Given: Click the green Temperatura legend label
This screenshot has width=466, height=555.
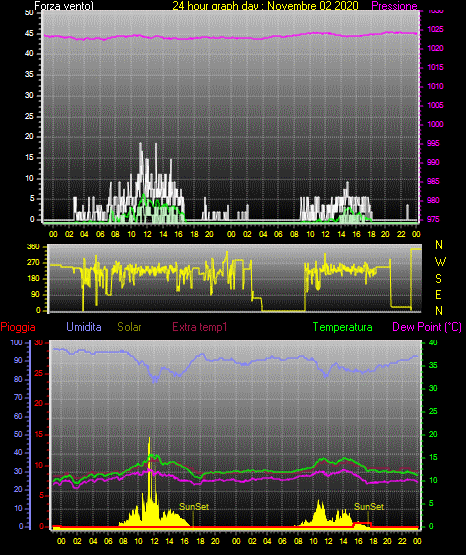Looking at the screenshot, I should coord(343,327).
